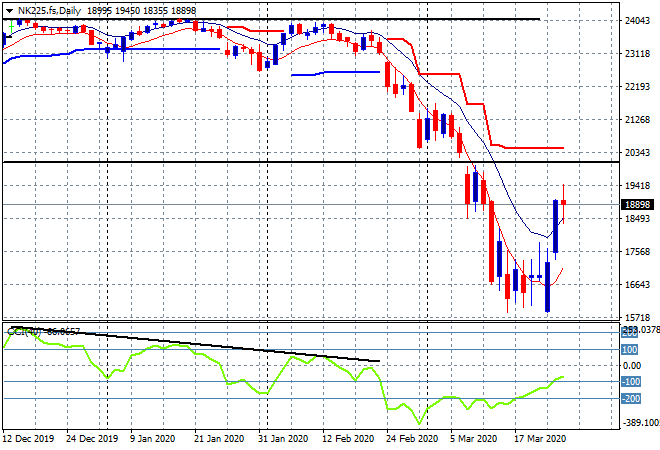
Task: Click the OHLC values 18995 19450 18355 18898
Action: coord(141,11)
